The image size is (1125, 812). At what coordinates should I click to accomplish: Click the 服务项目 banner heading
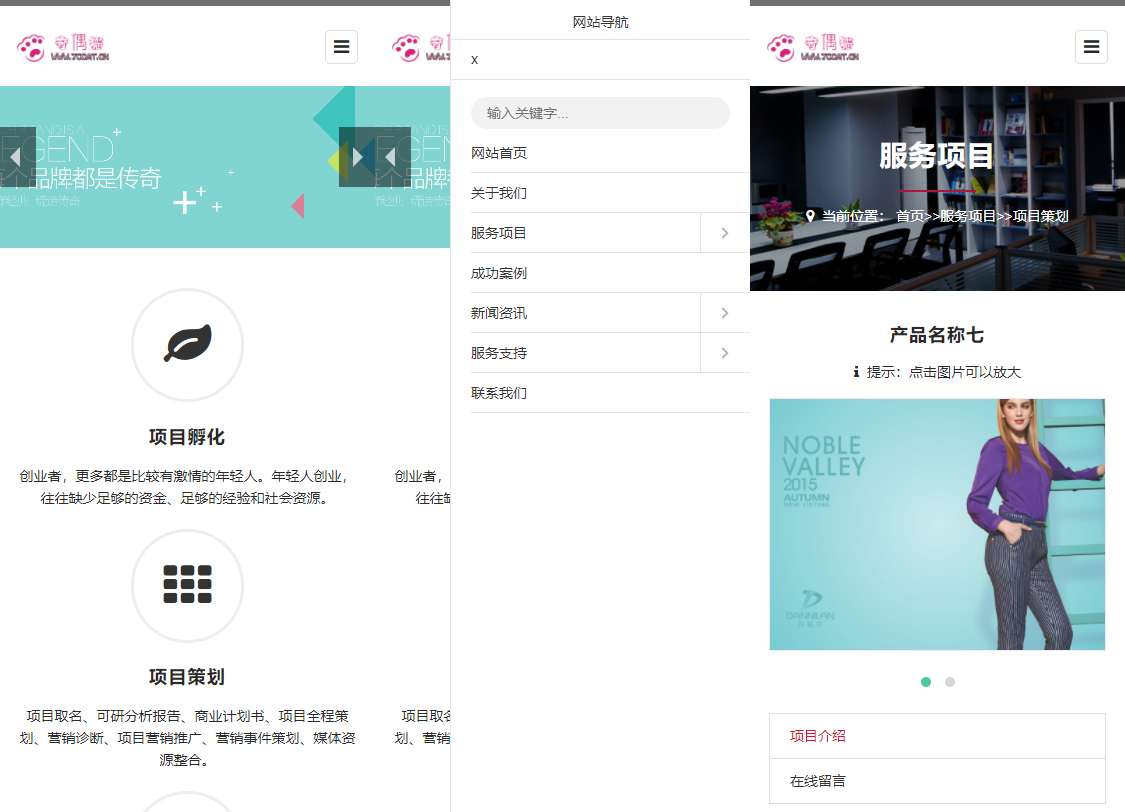point(936,156)
